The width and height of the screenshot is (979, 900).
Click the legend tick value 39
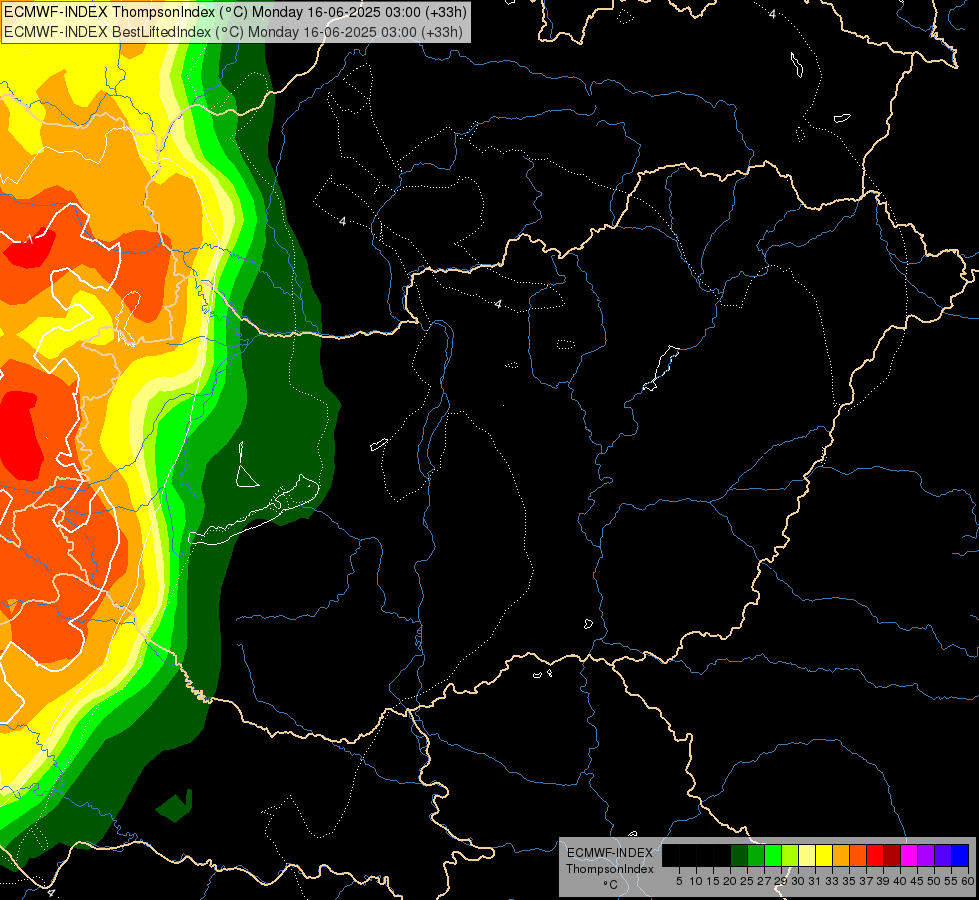click(x=883, y=881)
